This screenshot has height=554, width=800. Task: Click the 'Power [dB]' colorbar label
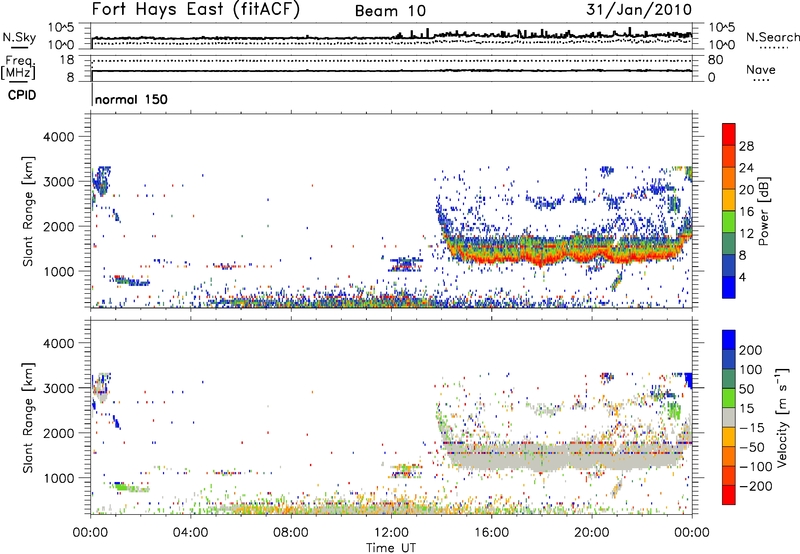point(764,211)
